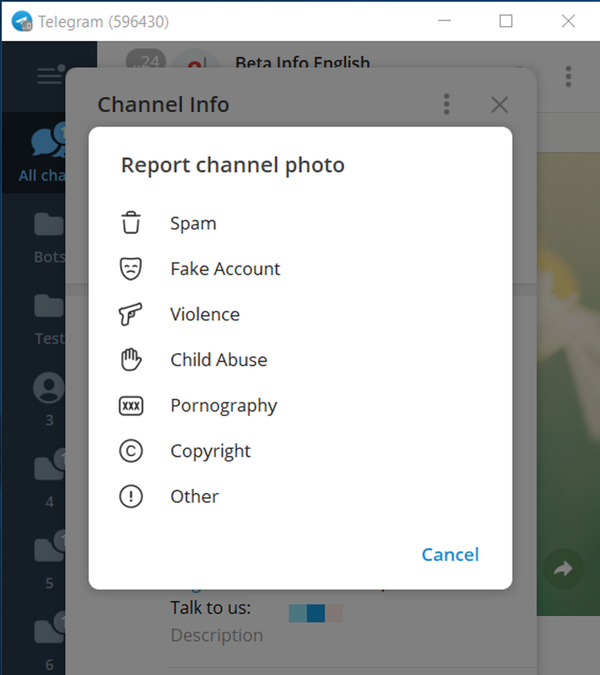Screen dimensions: 600x675
Task: Pick Pornography from the report list
Action: (x=223, y=406)
